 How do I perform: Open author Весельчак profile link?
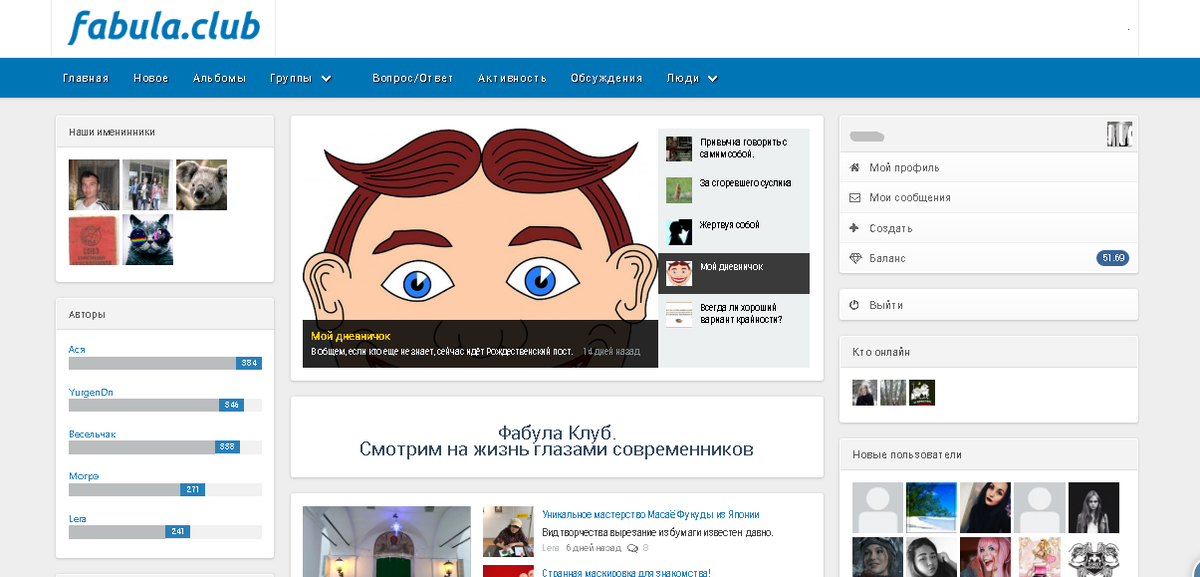coord(92,434)
